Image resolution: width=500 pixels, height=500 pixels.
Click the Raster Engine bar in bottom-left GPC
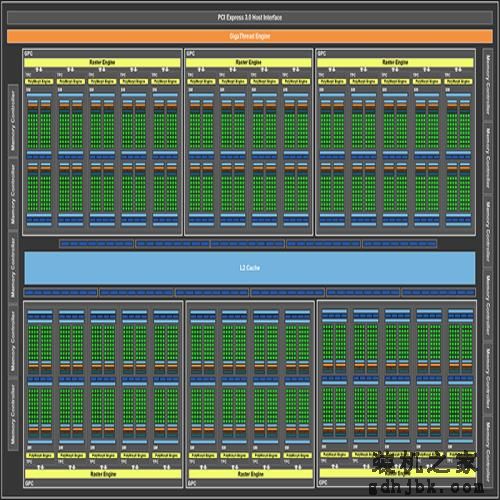coord(103,474)
